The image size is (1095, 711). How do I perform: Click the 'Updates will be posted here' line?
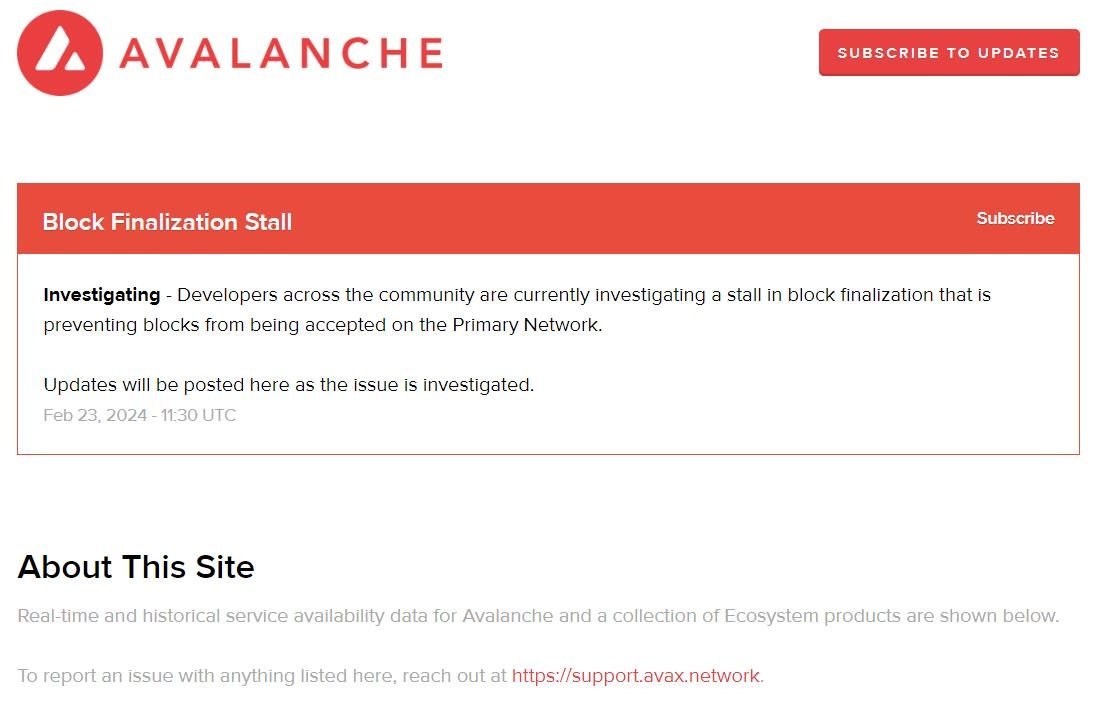point(289,385)
